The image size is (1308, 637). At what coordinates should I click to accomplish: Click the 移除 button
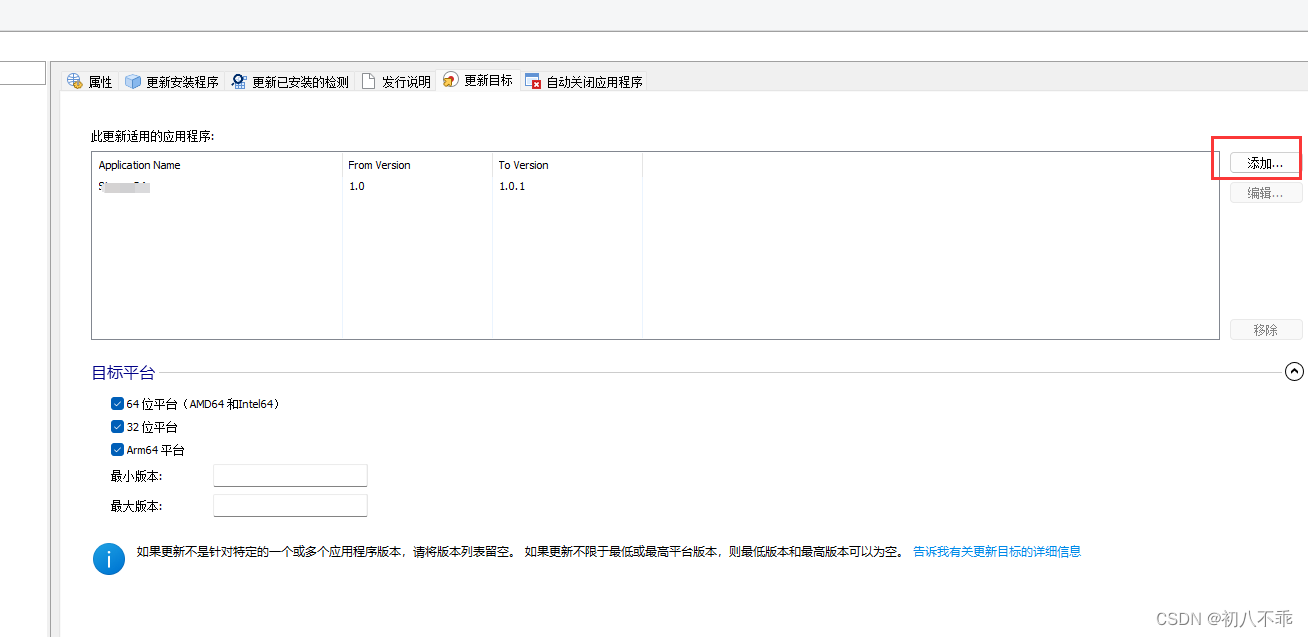click(1265, 330)
